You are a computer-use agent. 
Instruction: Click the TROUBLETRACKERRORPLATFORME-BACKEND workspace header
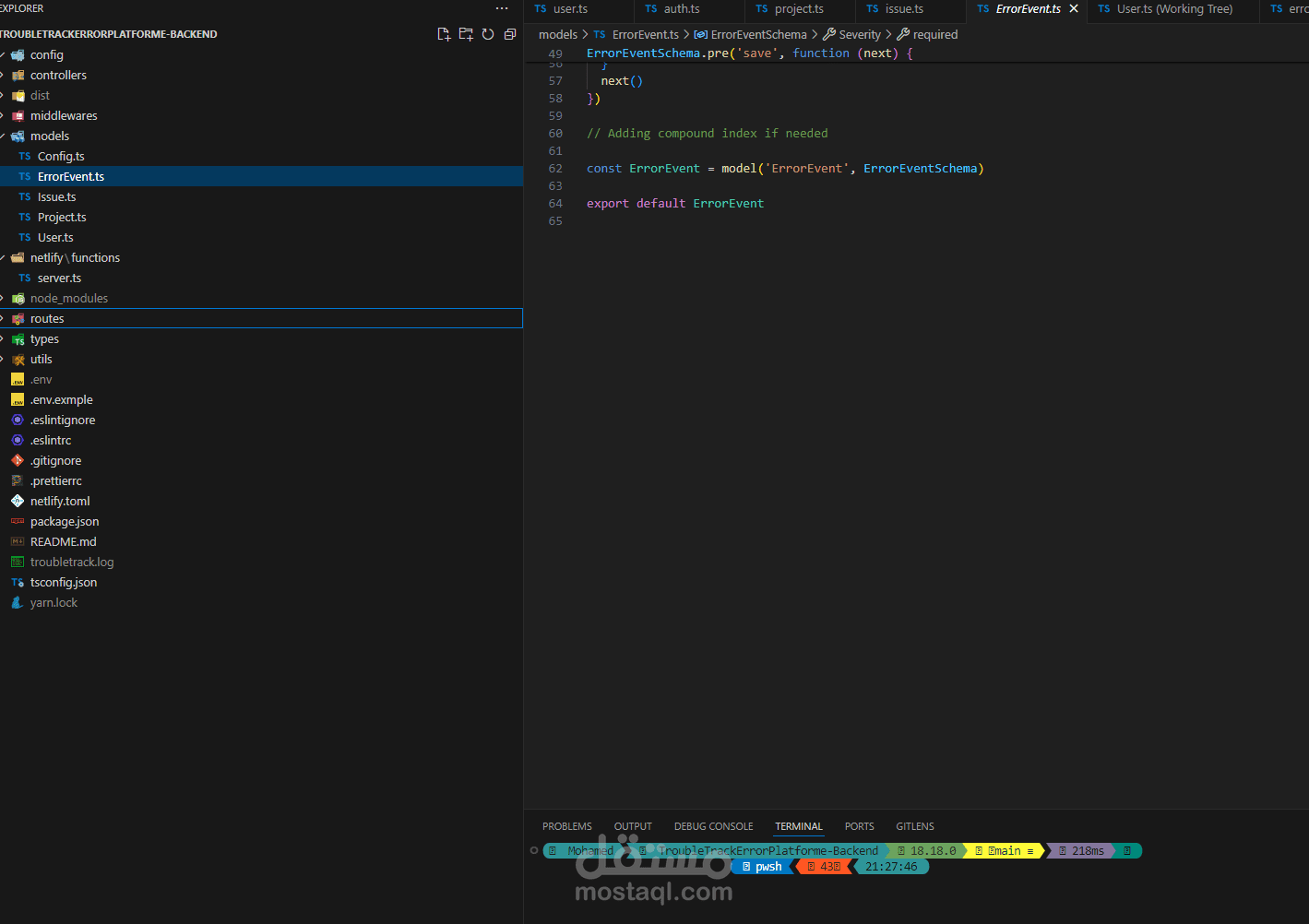tap(109, 34)
